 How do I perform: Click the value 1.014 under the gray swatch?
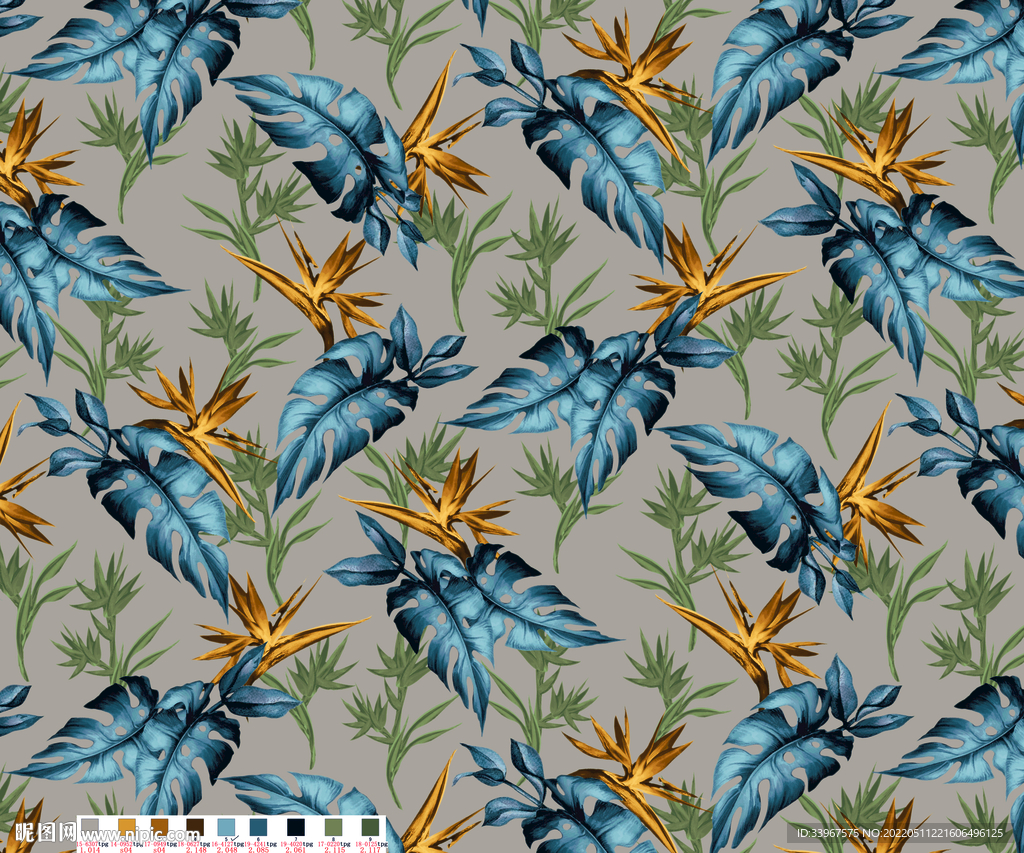(89, 850)
